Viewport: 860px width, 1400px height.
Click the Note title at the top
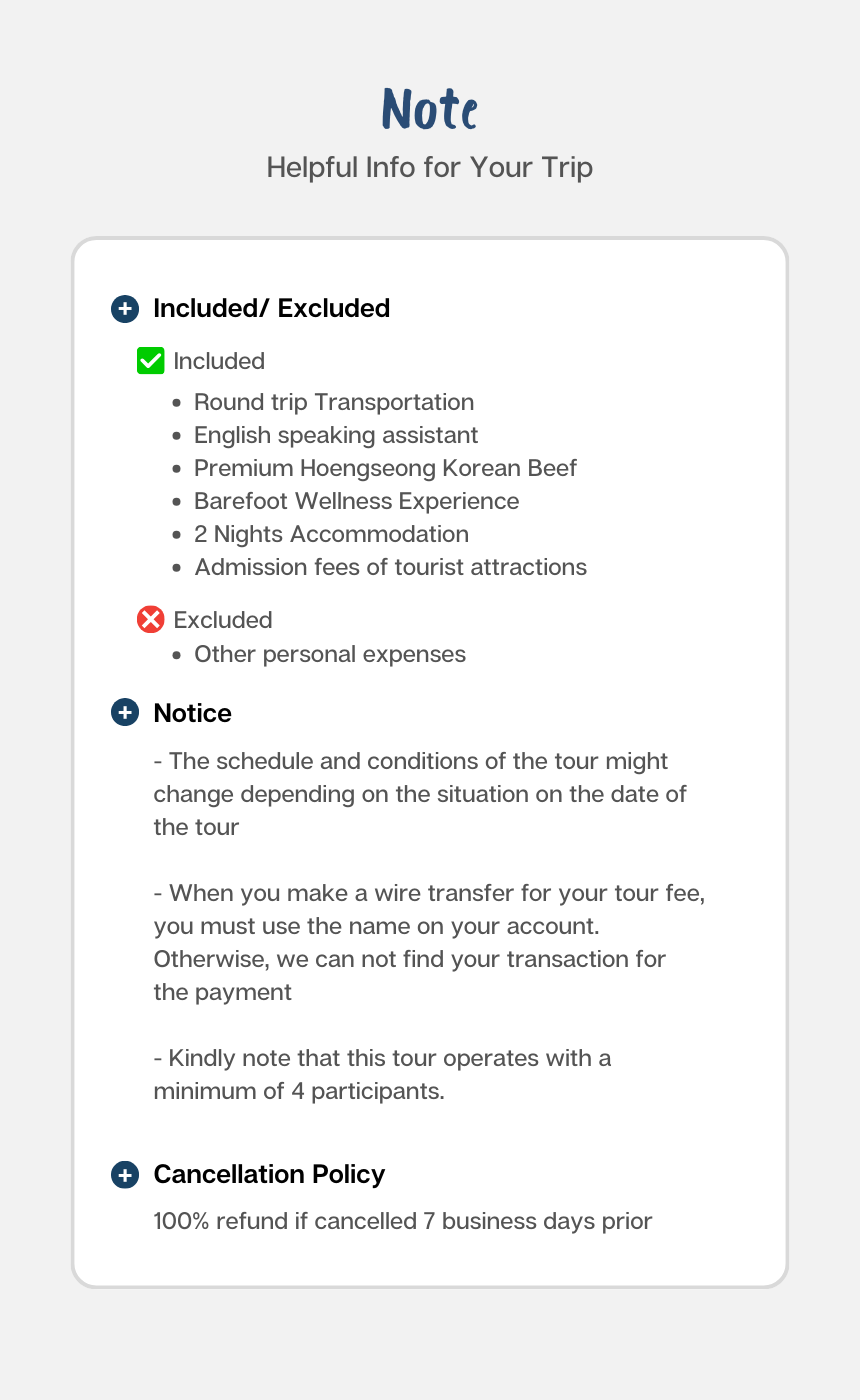[x=430, y=109]
